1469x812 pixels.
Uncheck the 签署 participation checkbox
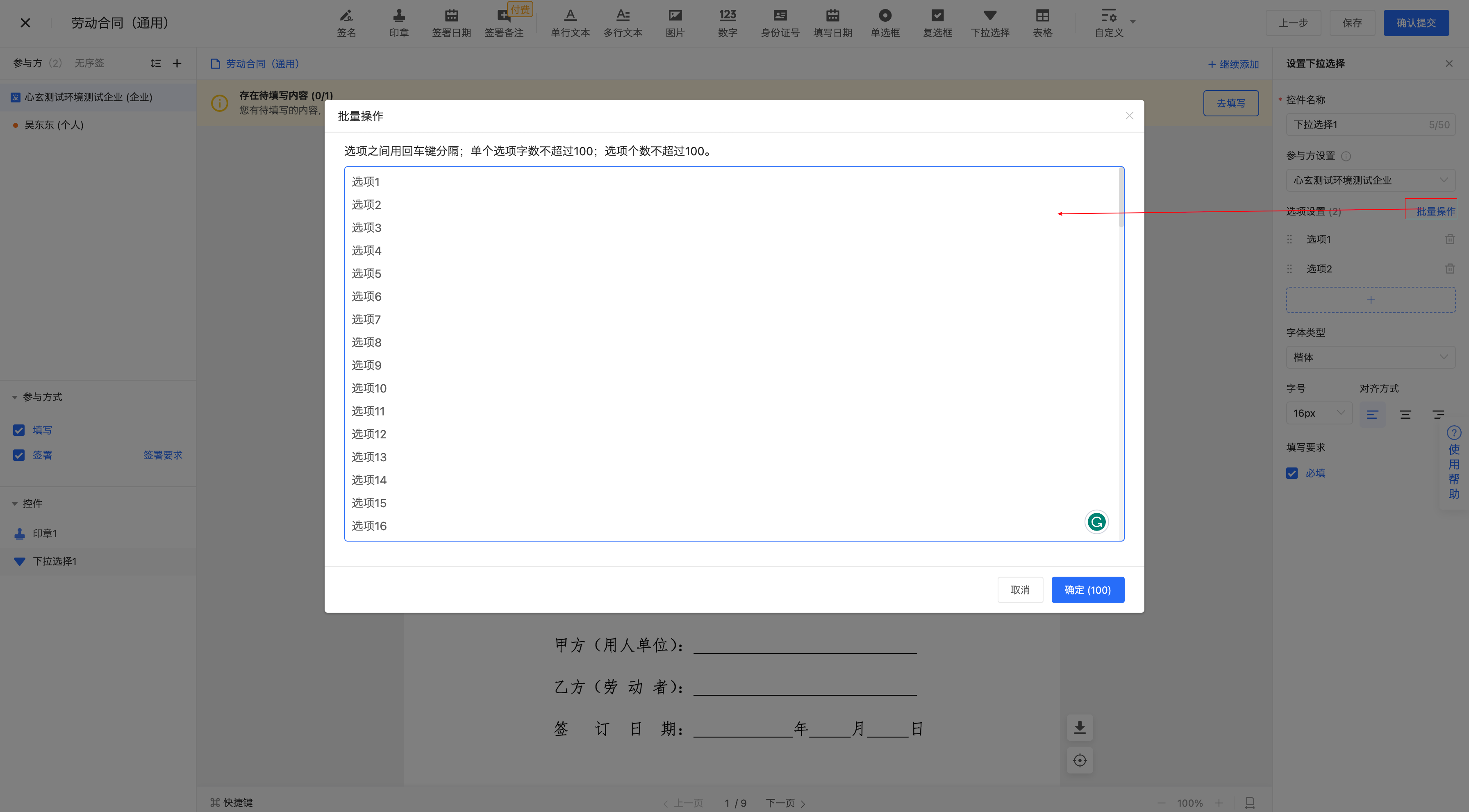tap(19, 455)
